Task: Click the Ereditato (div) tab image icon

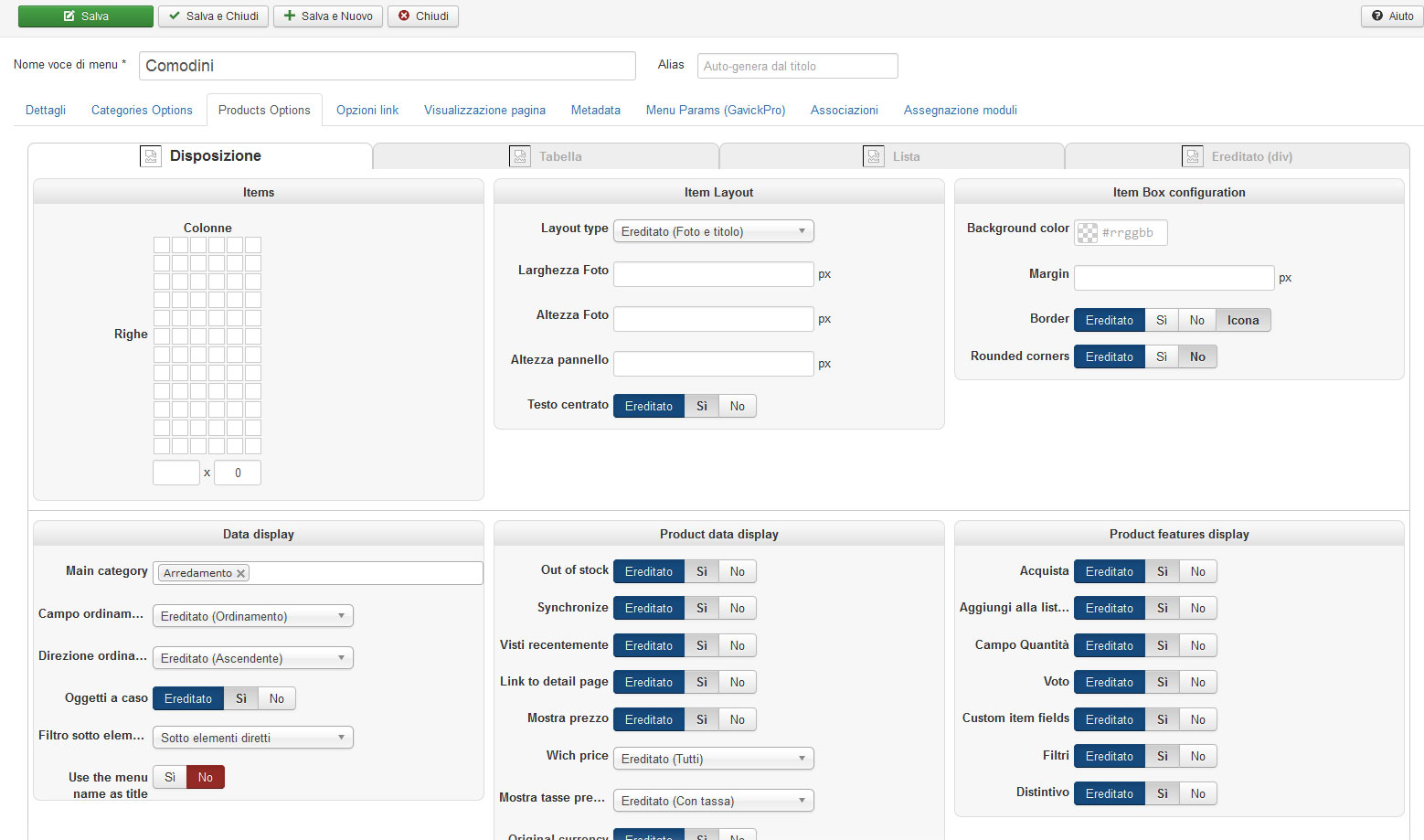Action: (x=1193, y=156)
